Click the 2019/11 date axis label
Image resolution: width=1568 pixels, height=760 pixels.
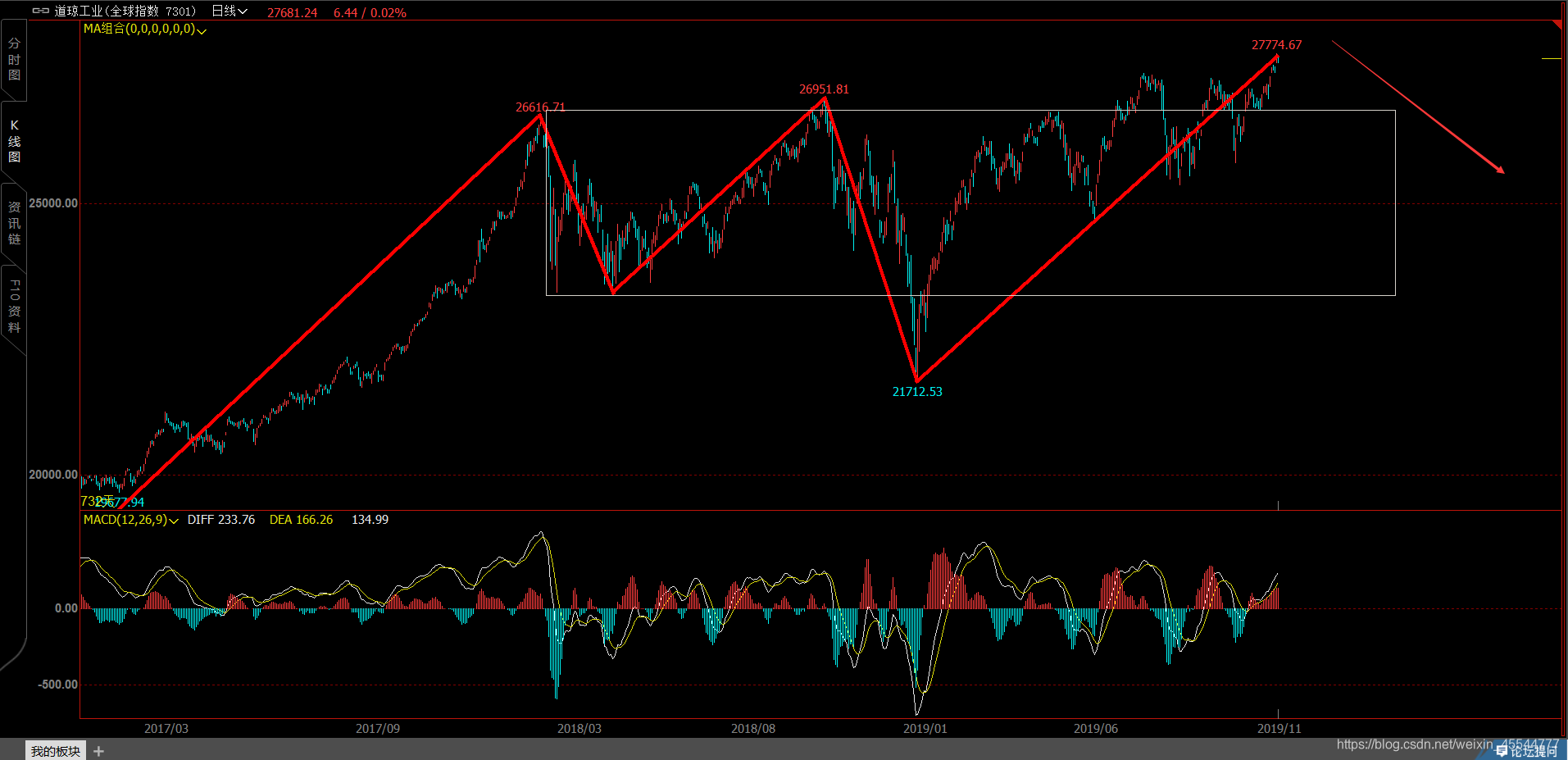tap(1279, 729)
